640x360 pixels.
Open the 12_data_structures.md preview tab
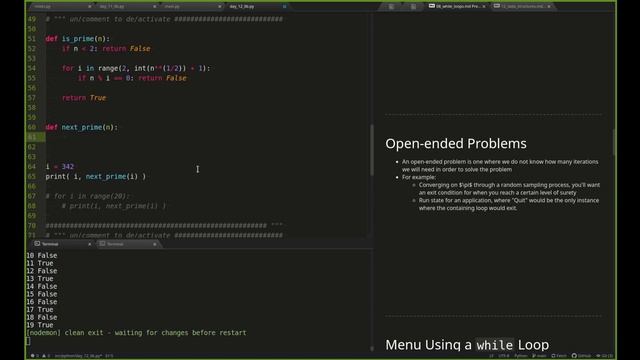point(522,7)
